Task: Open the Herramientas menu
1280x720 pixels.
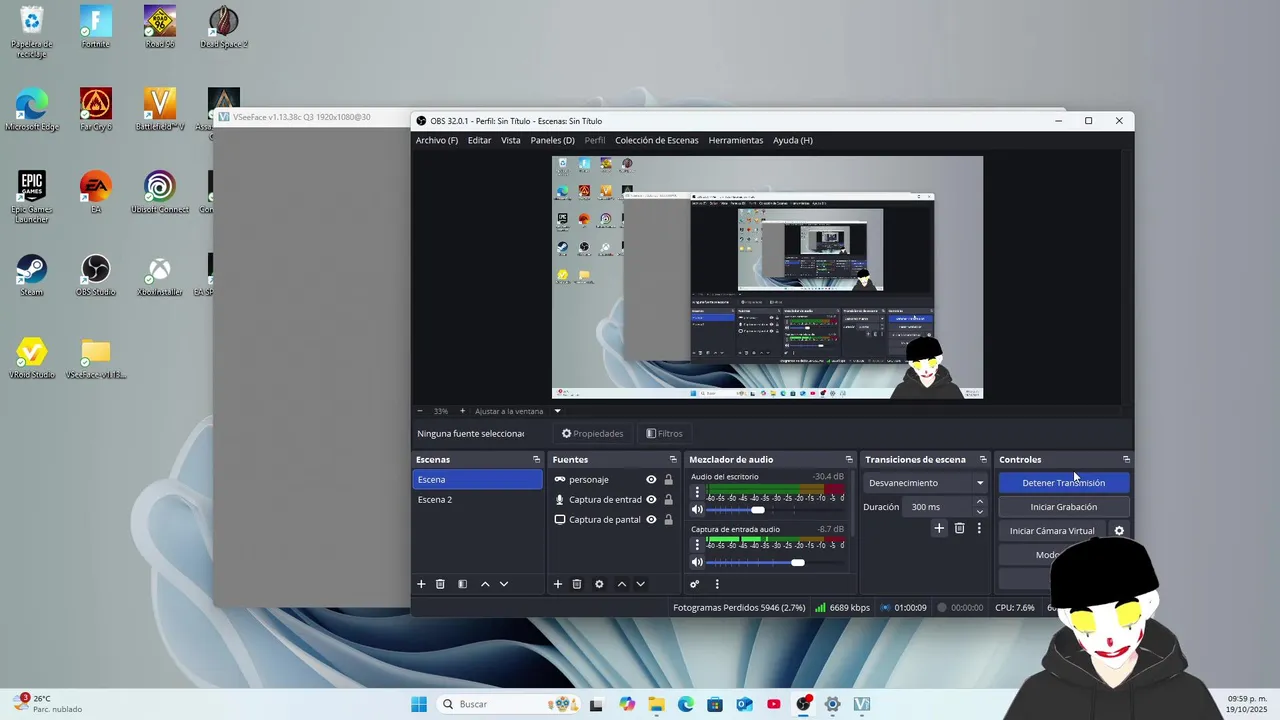Action: [736, 140]
